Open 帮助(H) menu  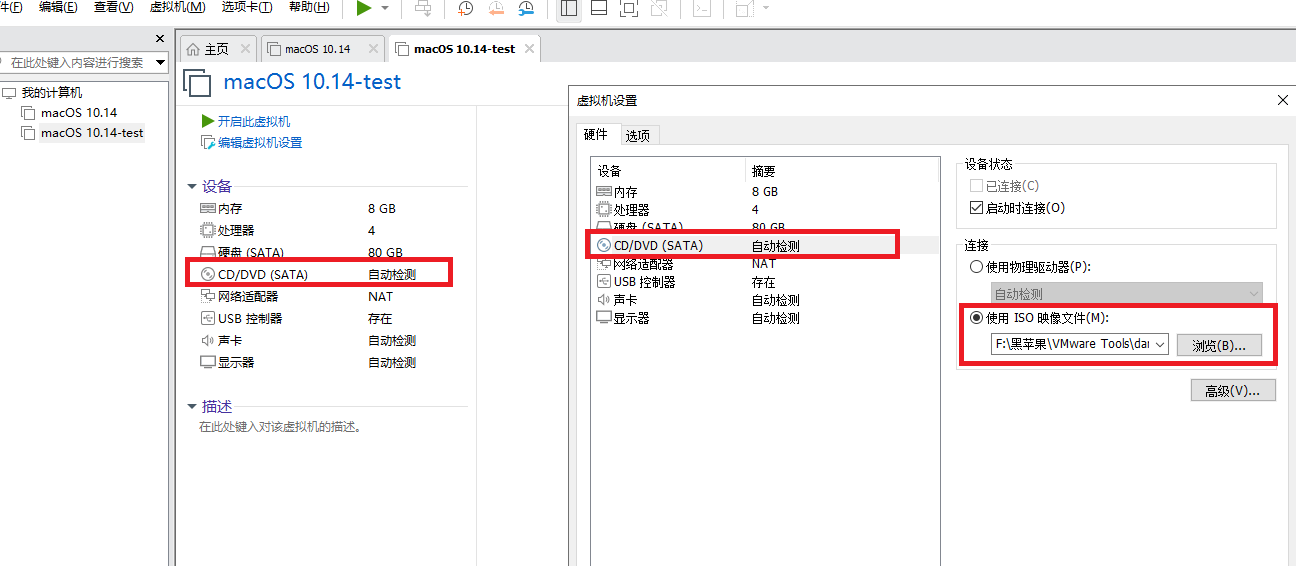pos(309,7)
